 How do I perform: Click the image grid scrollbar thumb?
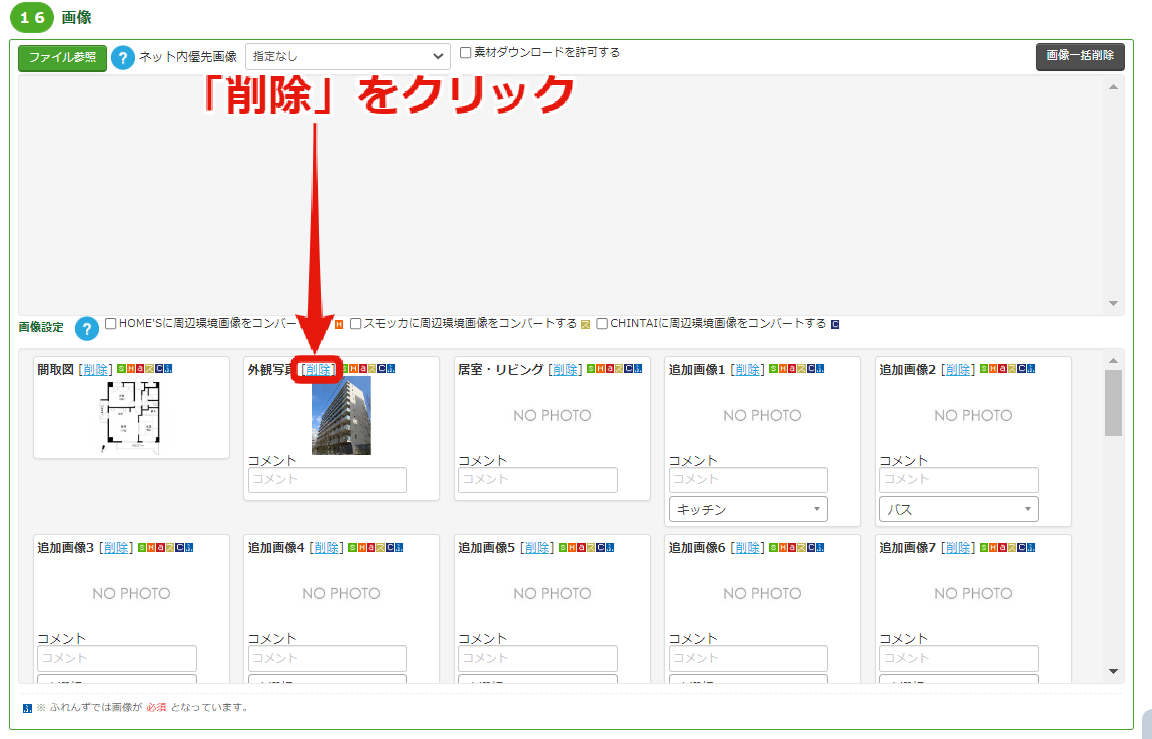[1113, 403]
